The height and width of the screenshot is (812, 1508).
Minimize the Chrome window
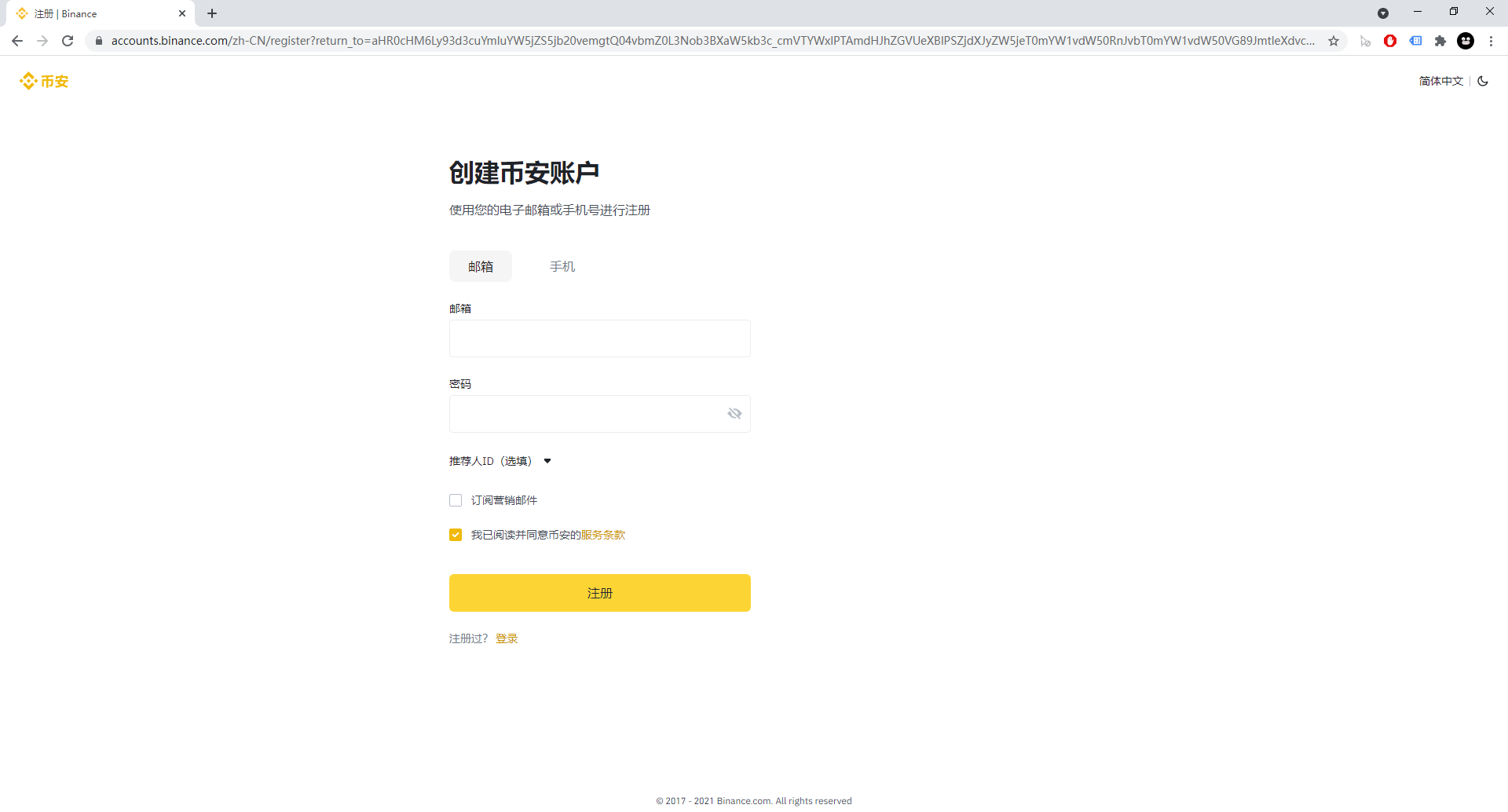(x=1418, y=12)
